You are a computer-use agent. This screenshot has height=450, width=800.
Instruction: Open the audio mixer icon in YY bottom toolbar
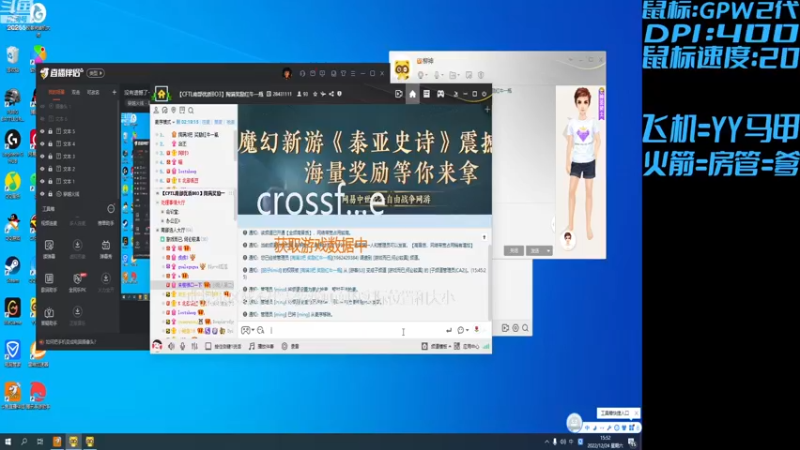[194, 346]
